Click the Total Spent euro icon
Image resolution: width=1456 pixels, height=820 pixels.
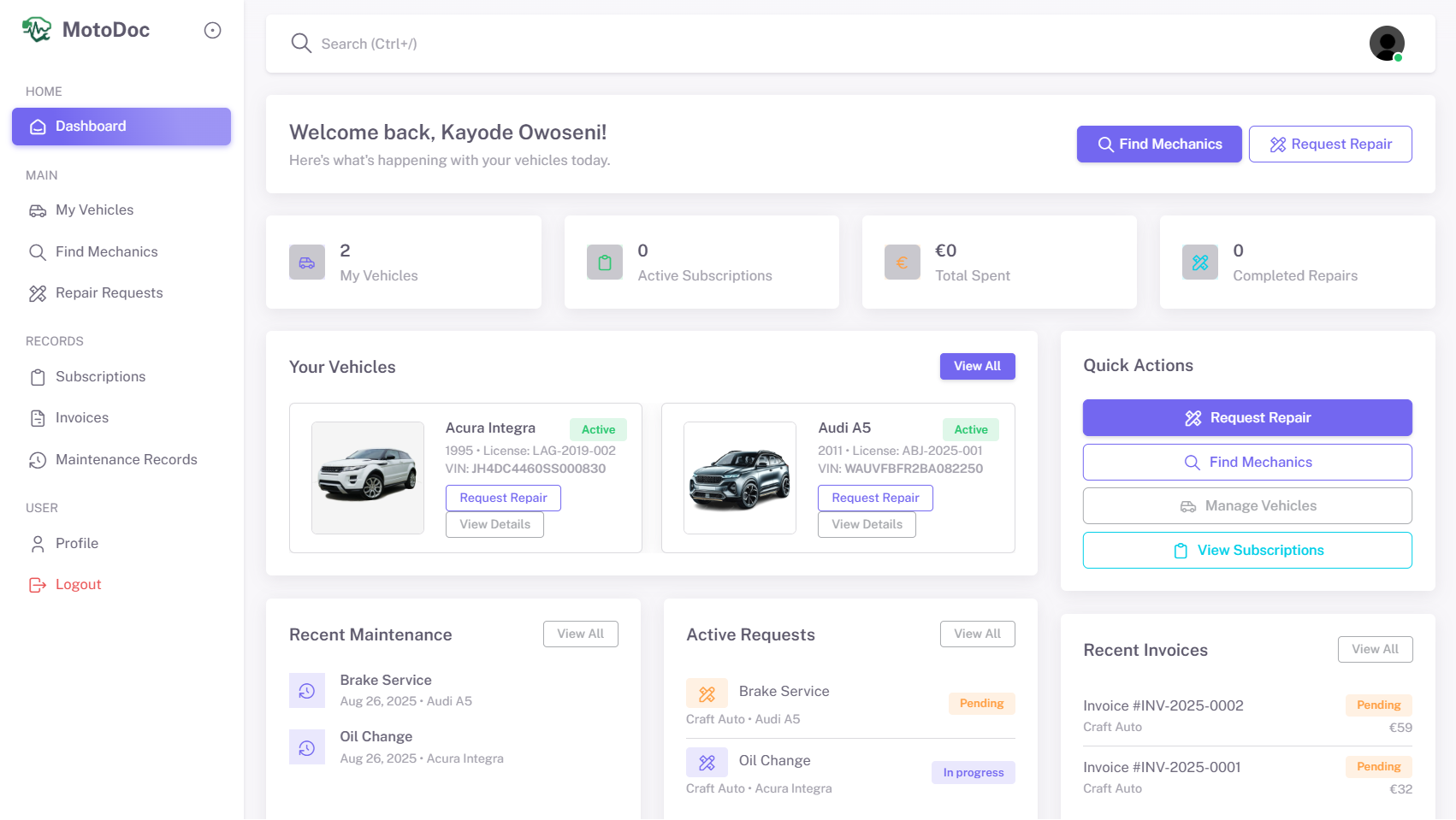[902, 263]
